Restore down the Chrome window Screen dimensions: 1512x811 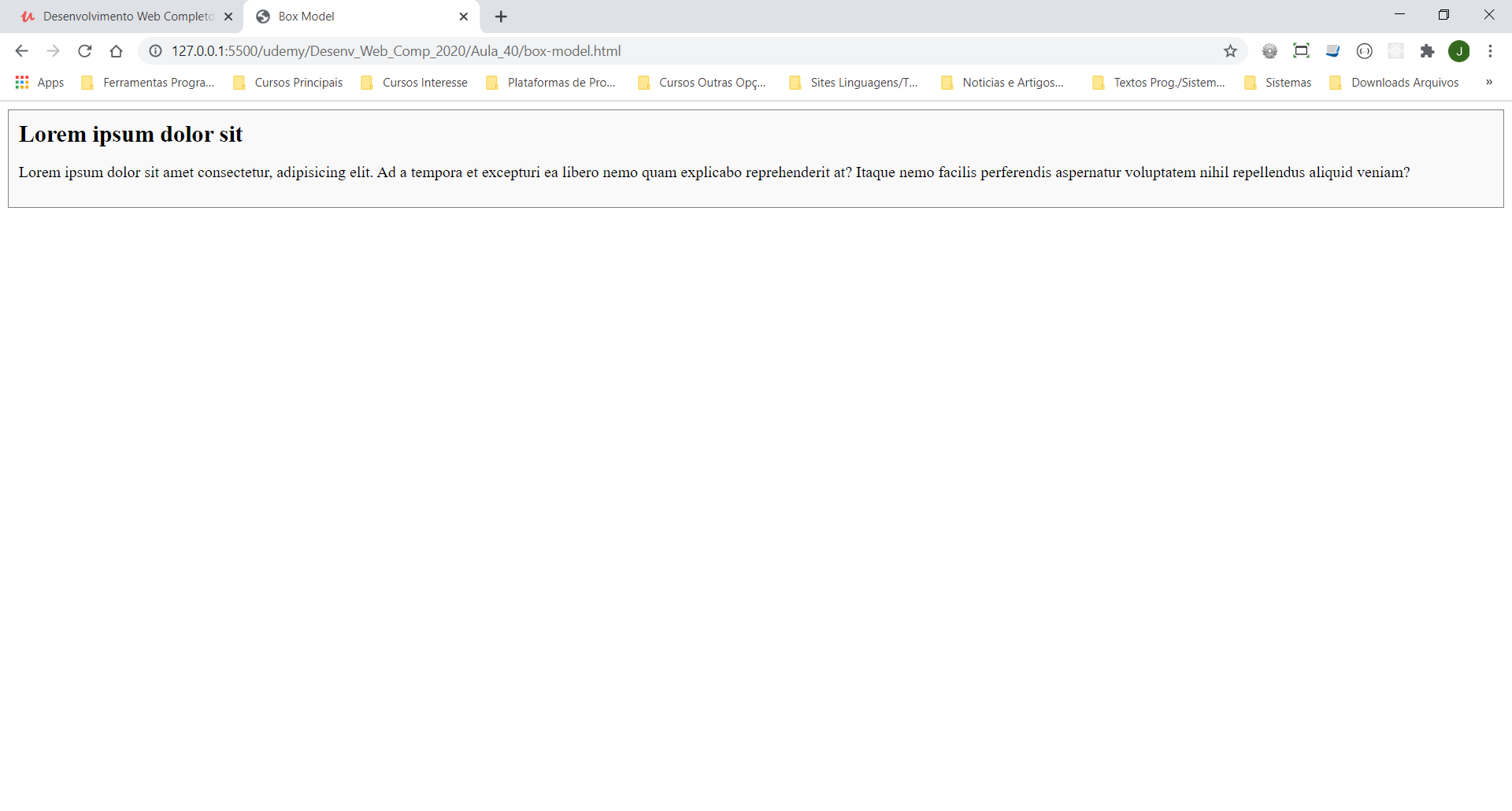pyautogui.click(x=1443, y=15)
